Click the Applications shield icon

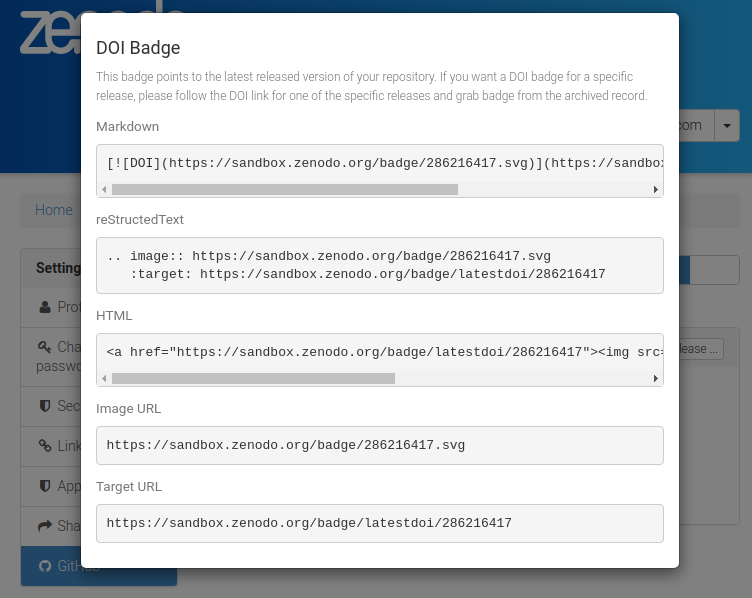[x=44, y=486]
